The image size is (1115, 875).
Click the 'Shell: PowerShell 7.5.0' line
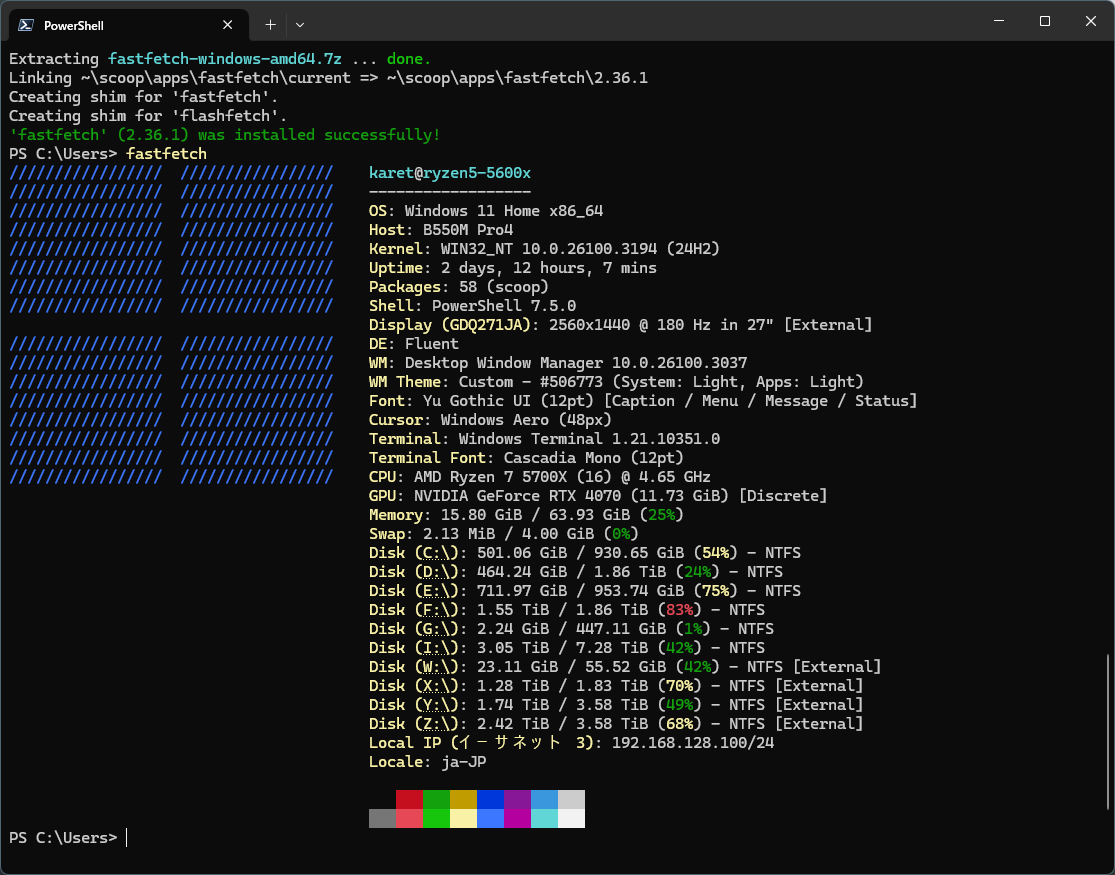point(472,306)
